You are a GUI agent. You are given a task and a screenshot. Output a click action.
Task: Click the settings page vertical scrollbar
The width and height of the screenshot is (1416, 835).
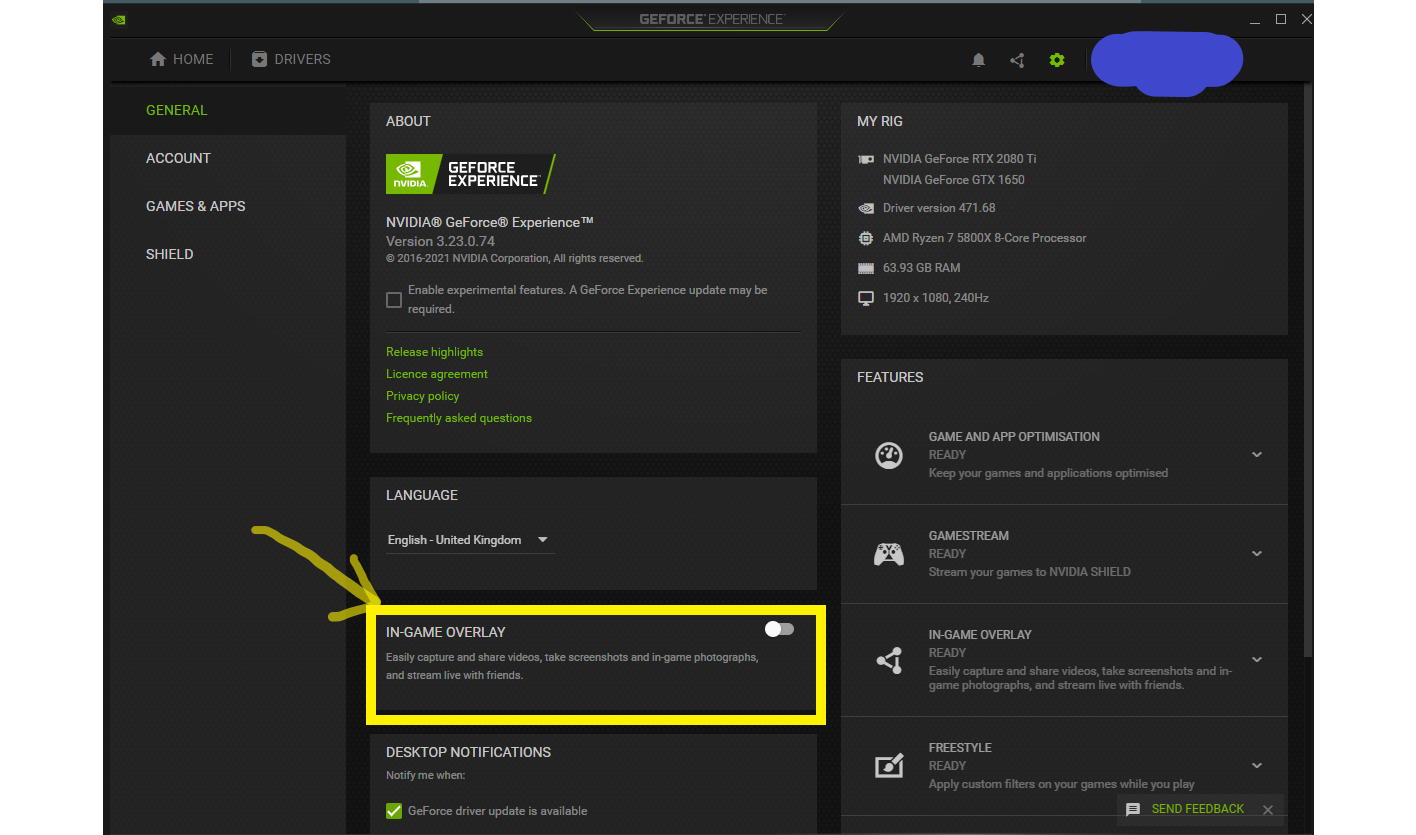[1308, 370]
